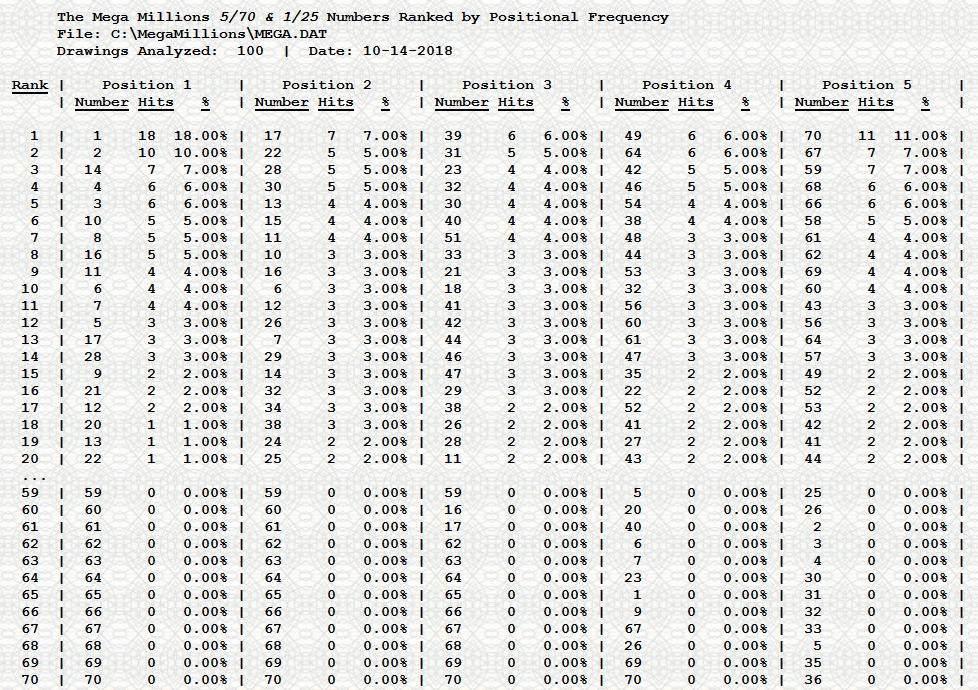Click the Number subheader under Position 4
This screenshot has height=690, width=978.
641,102
